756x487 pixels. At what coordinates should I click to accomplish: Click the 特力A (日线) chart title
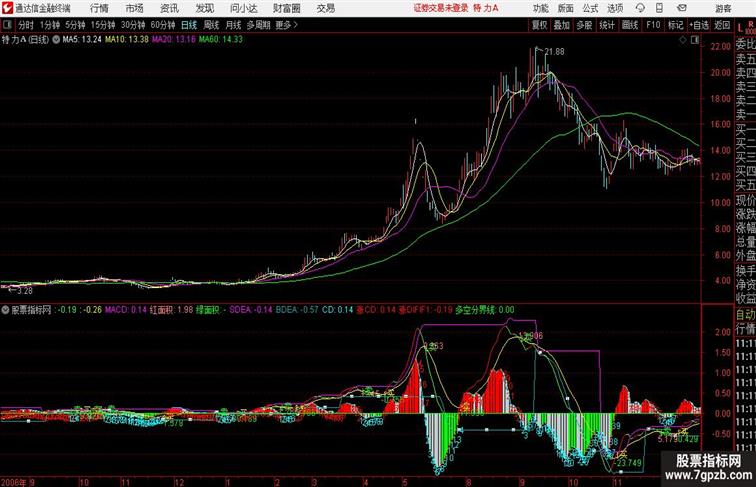[25, 40]
